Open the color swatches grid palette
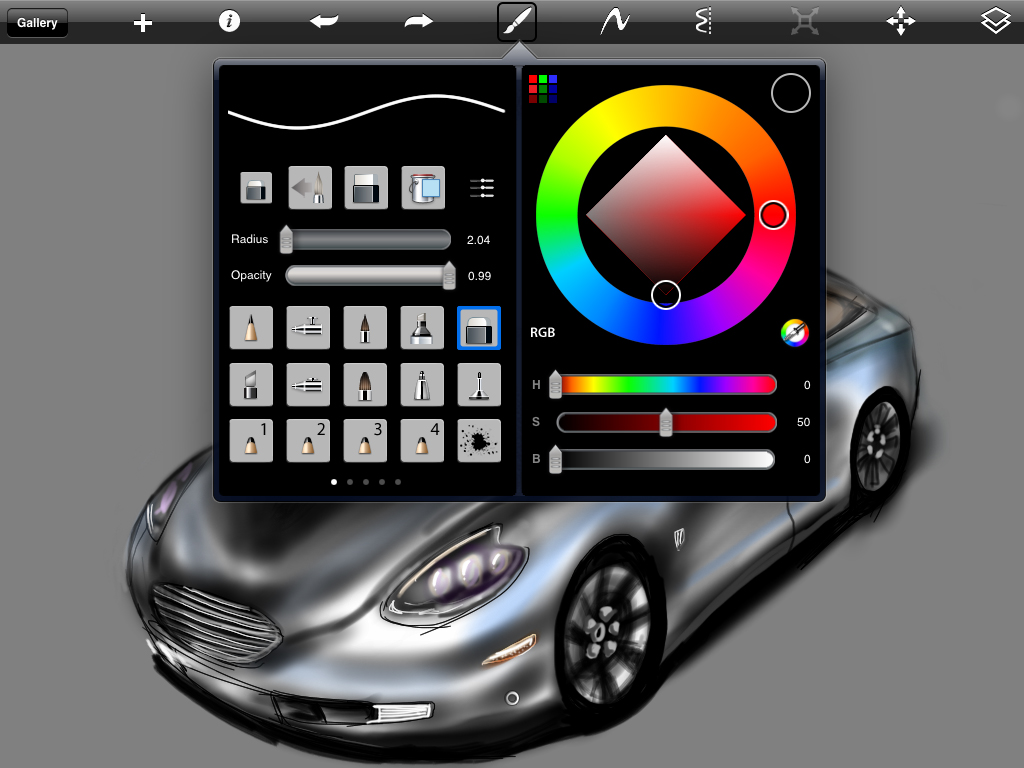This screenshot has height=768, width=1024. (x=543, y=89)
